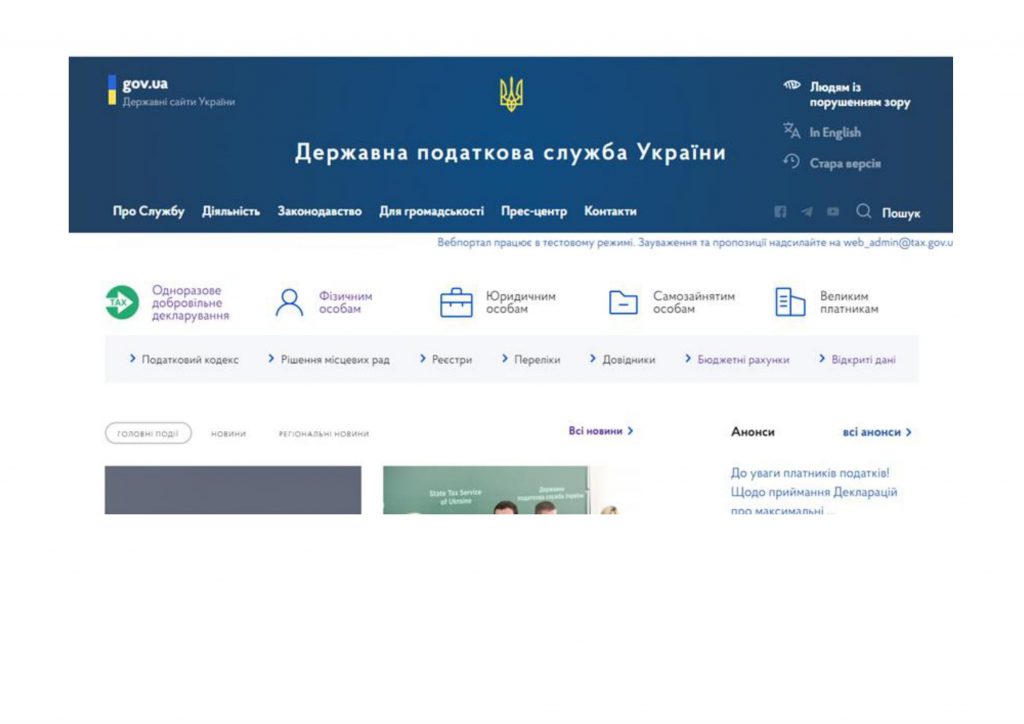Switch site to In English
The height and width of the screenshot is (724, 1024).
coord(835,133)
